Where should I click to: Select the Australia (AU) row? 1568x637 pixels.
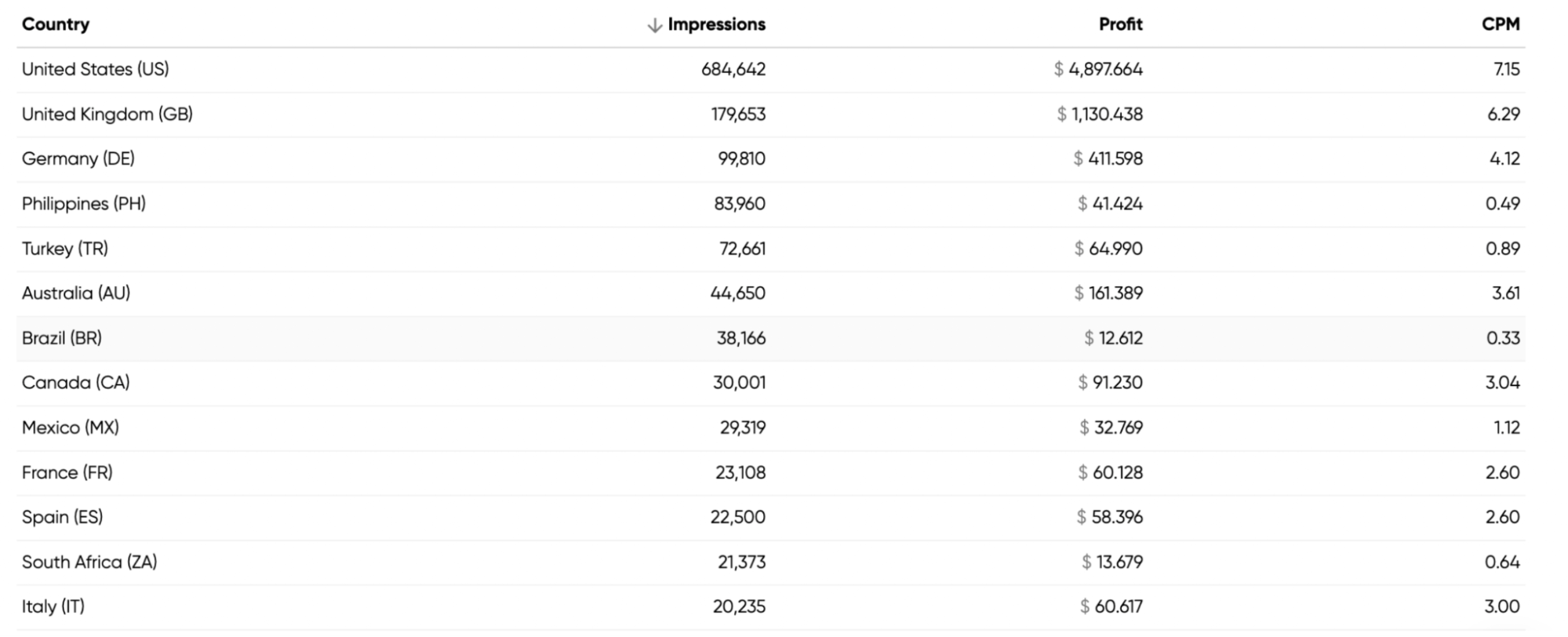pos(771,293)
